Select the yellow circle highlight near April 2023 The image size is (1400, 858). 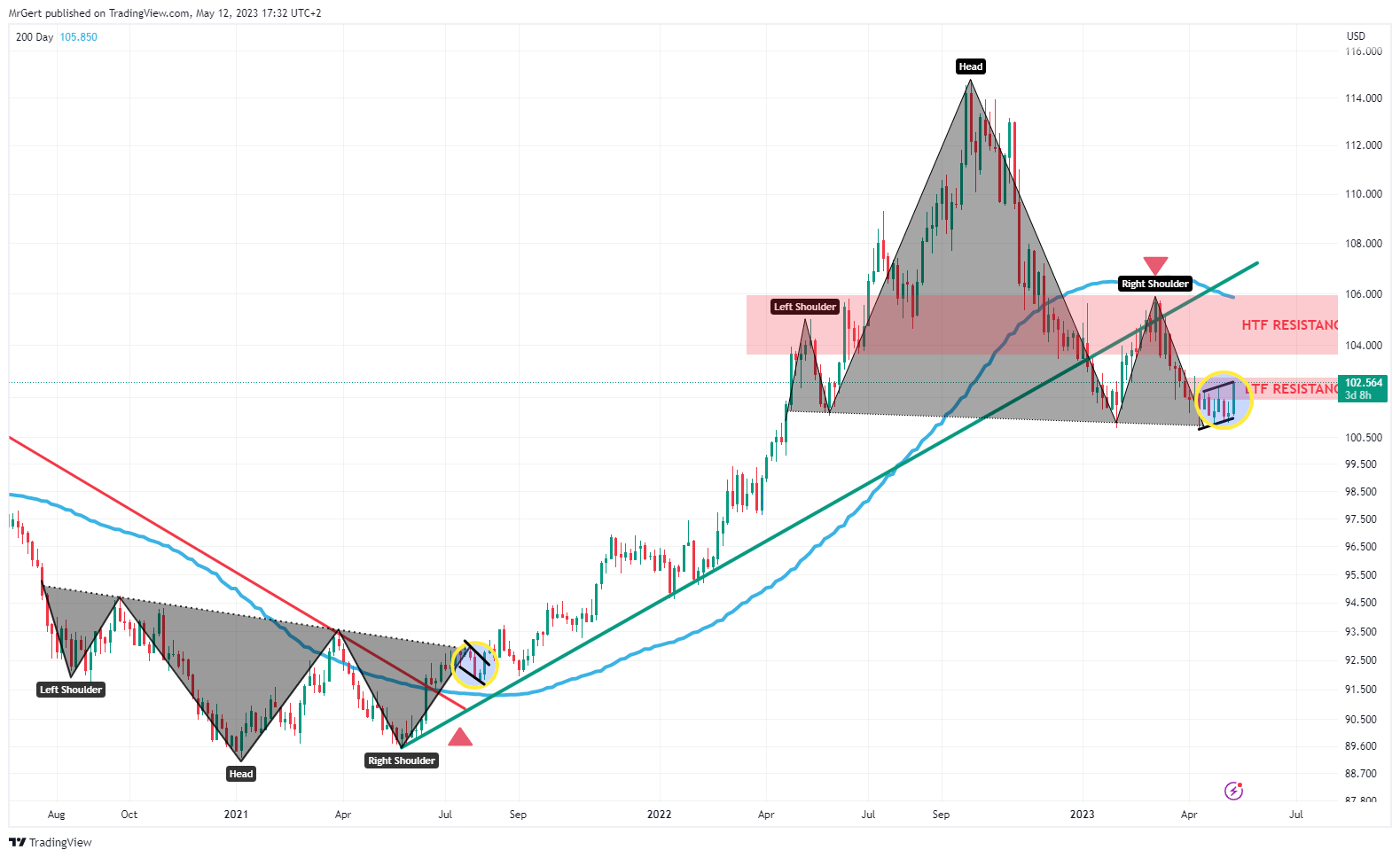(x=1224, y=400)
